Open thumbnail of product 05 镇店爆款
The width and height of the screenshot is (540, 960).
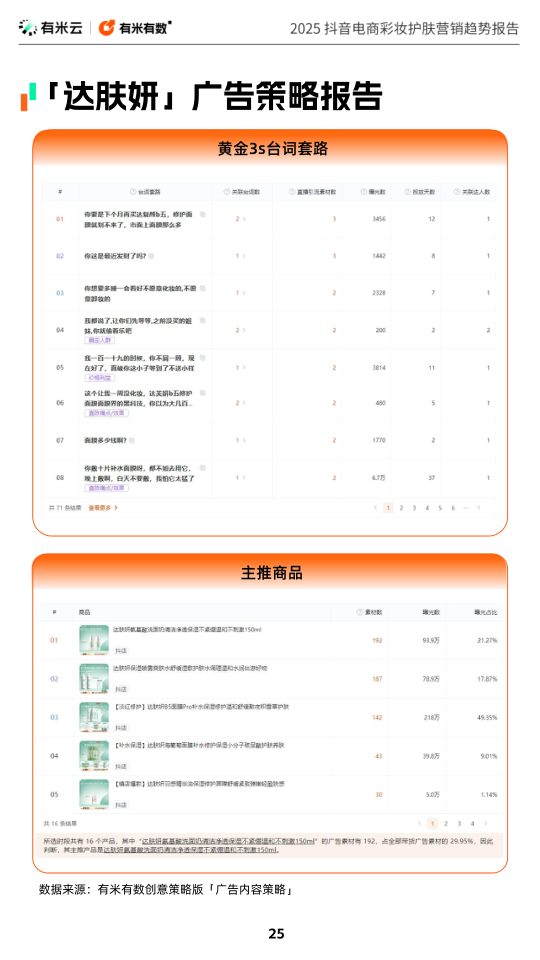[94, 794]
